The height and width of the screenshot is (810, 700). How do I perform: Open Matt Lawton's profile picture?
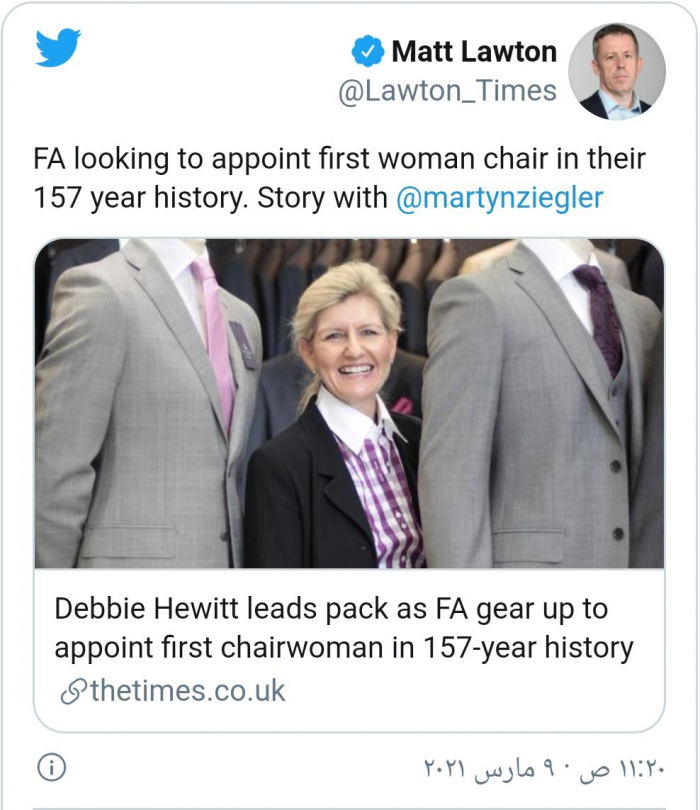click(616, 72)
